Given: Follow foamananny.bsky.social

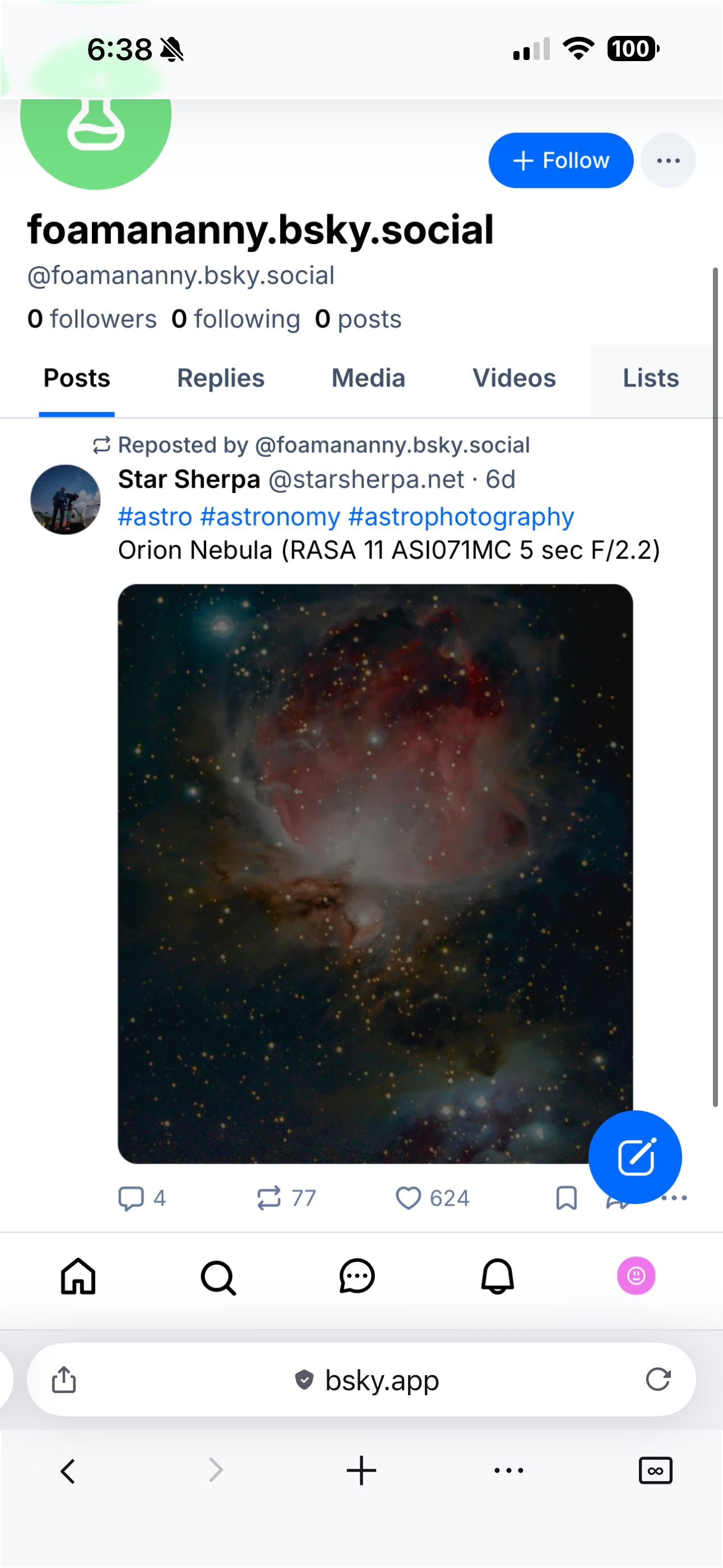Looking at the screenshot, I should coord(560,161).
